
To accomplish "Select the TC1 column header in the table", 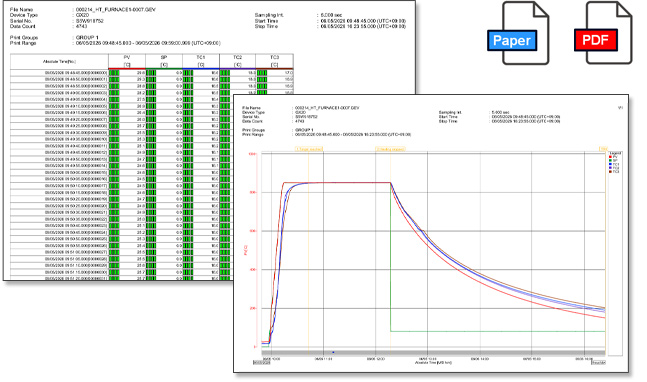I will [201, 61].
